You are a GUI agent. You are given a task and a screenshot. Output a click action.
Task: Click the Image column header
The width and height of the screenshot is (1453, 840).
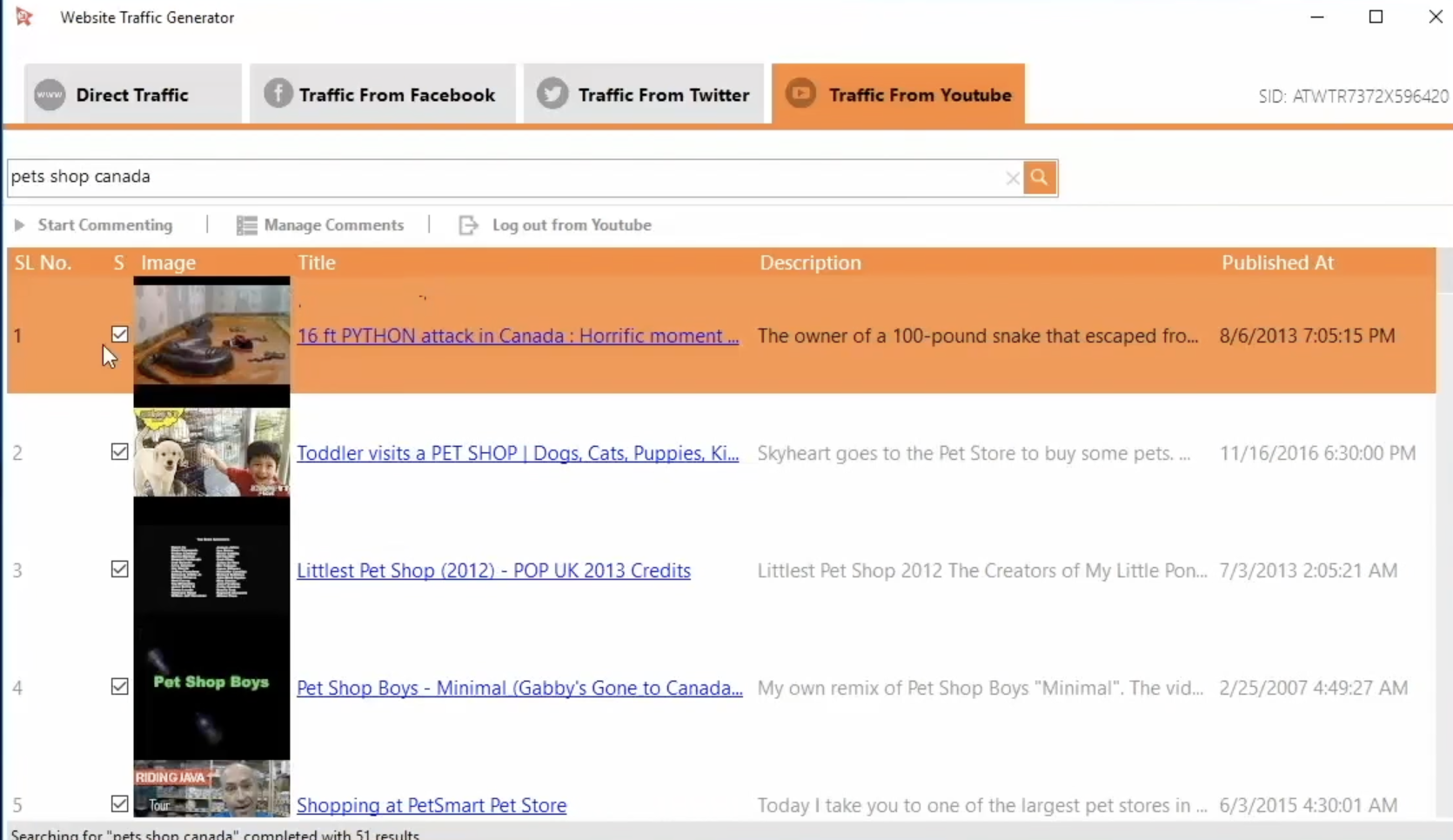[169, 263]
